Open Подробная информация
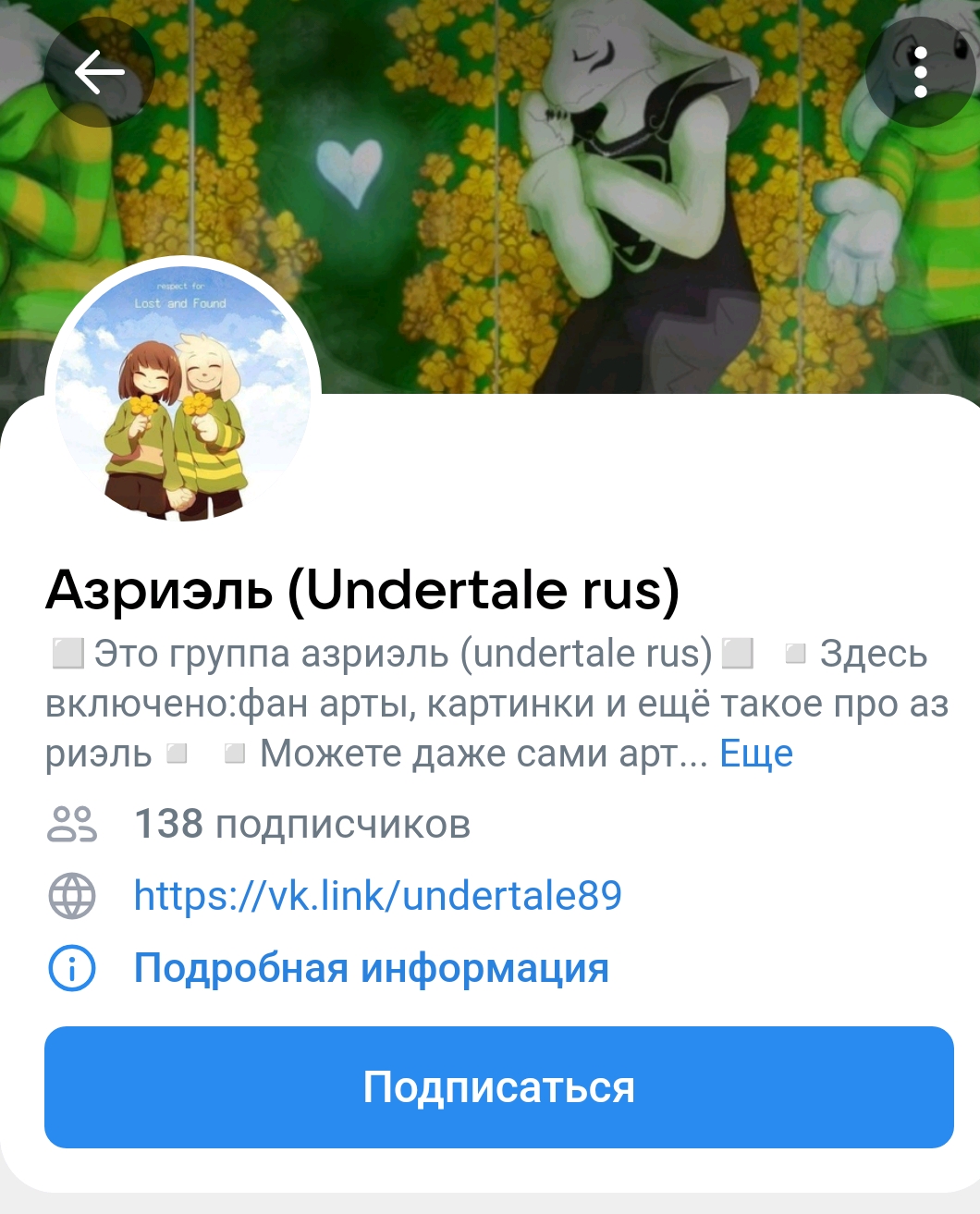The image size is (980, 1214). pos(372,968)
